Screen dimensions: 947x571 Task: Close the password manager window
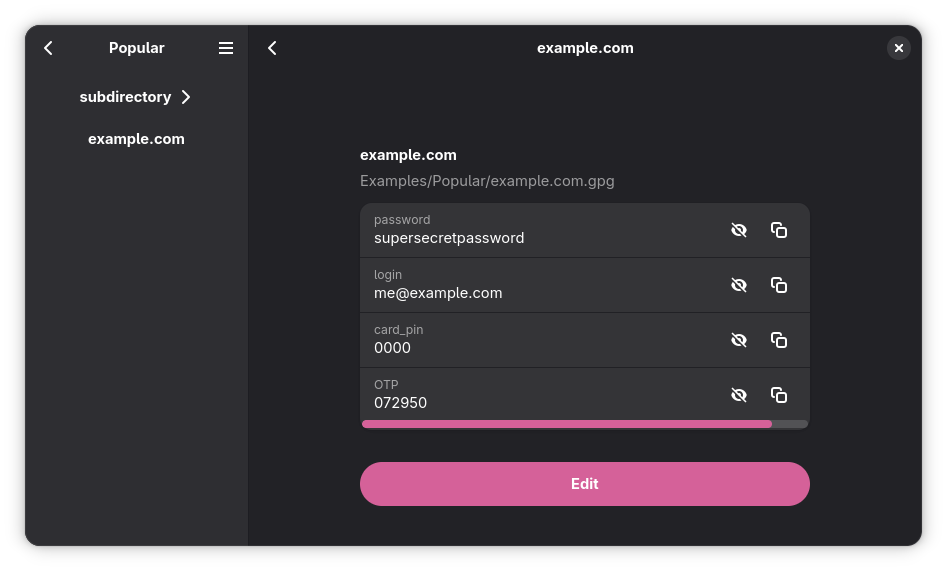(x=898, y=48)
